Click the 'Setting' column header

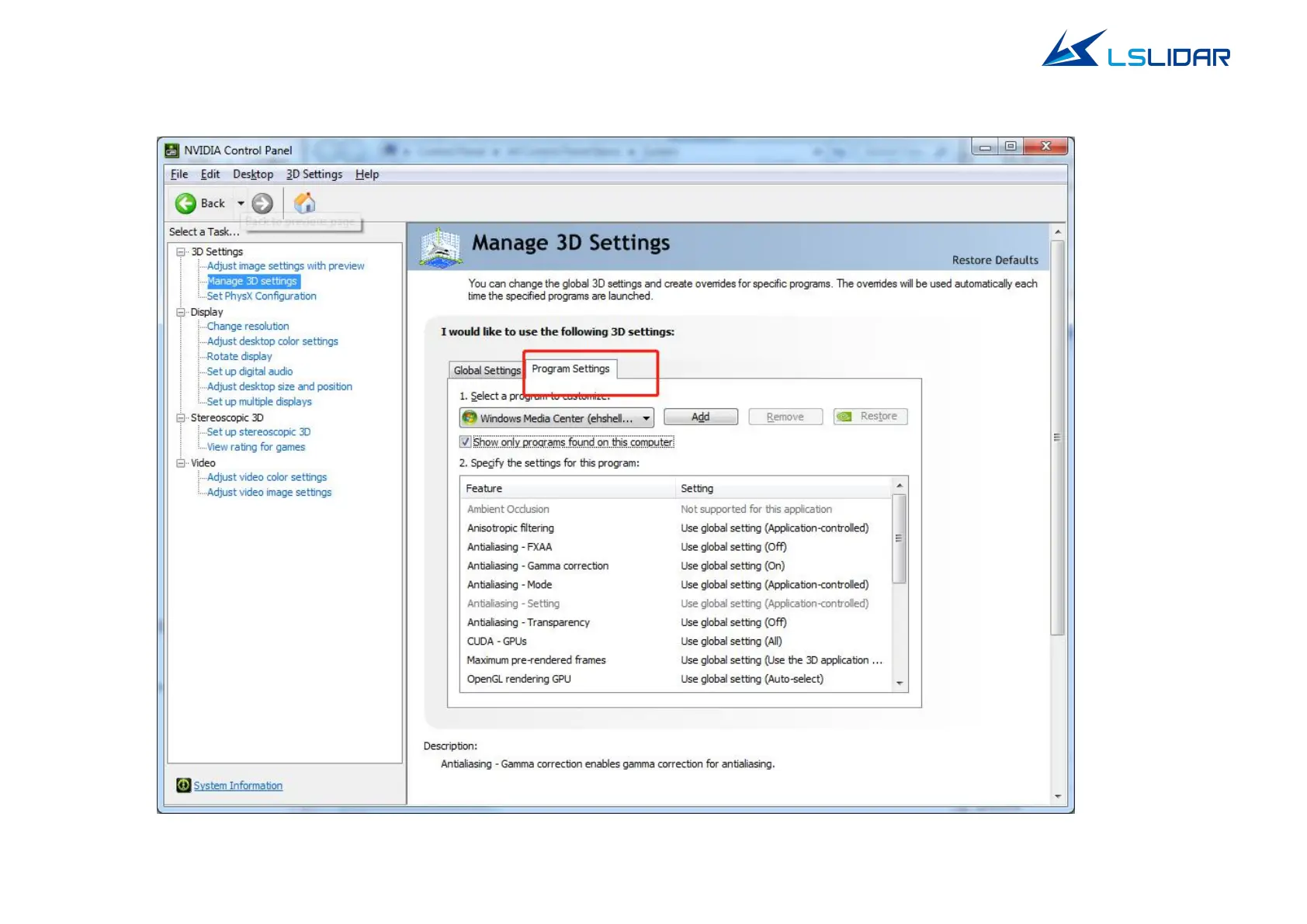point(784,489)
